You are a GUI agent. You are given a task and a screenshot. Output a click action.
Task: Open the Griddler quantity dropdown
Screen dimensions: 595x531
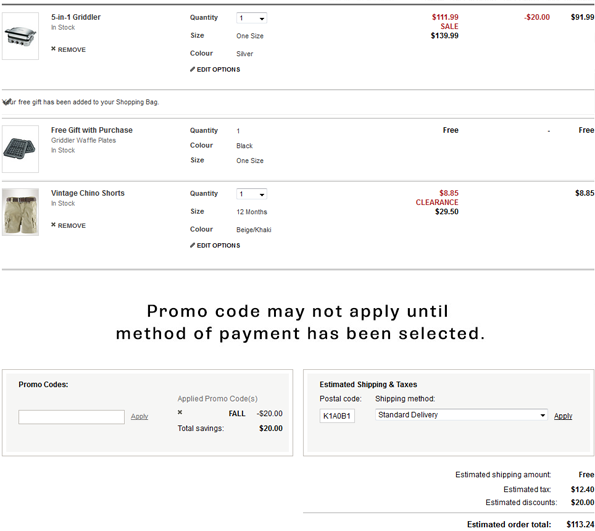[252, 18]
